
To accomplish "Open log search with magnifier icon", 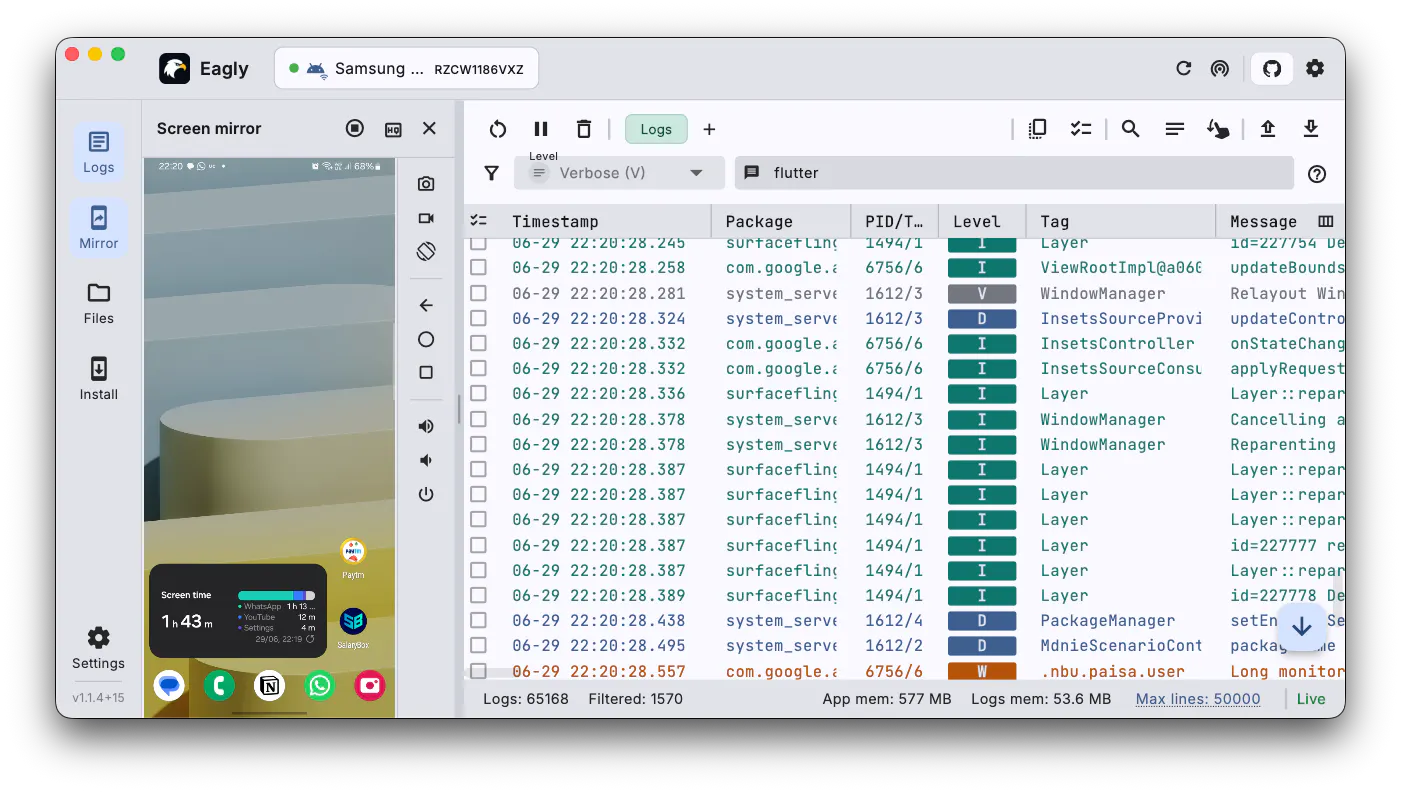I will 1131,129.
